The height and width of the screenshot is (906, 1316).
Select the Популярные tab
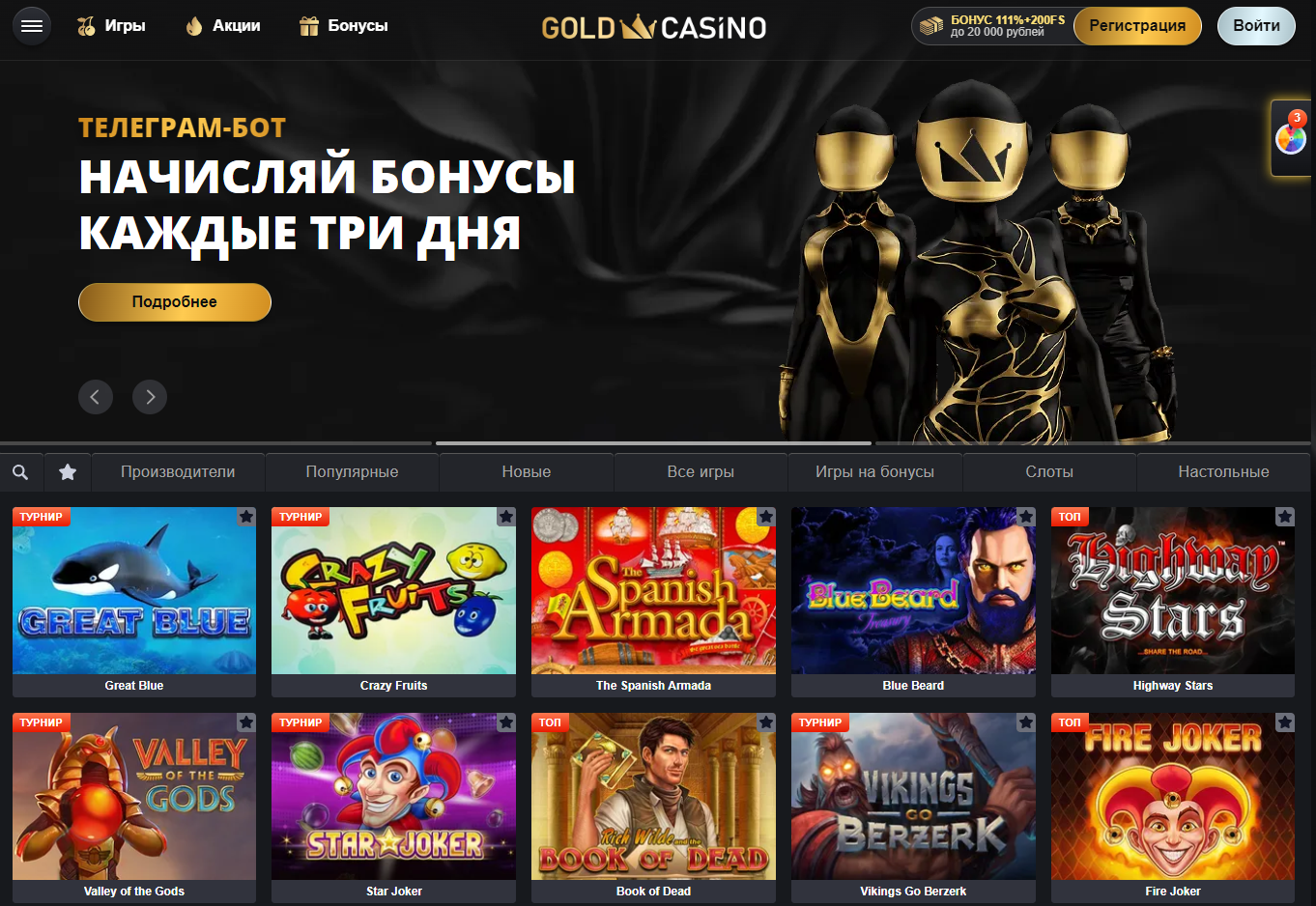click(x=353, y=472)
